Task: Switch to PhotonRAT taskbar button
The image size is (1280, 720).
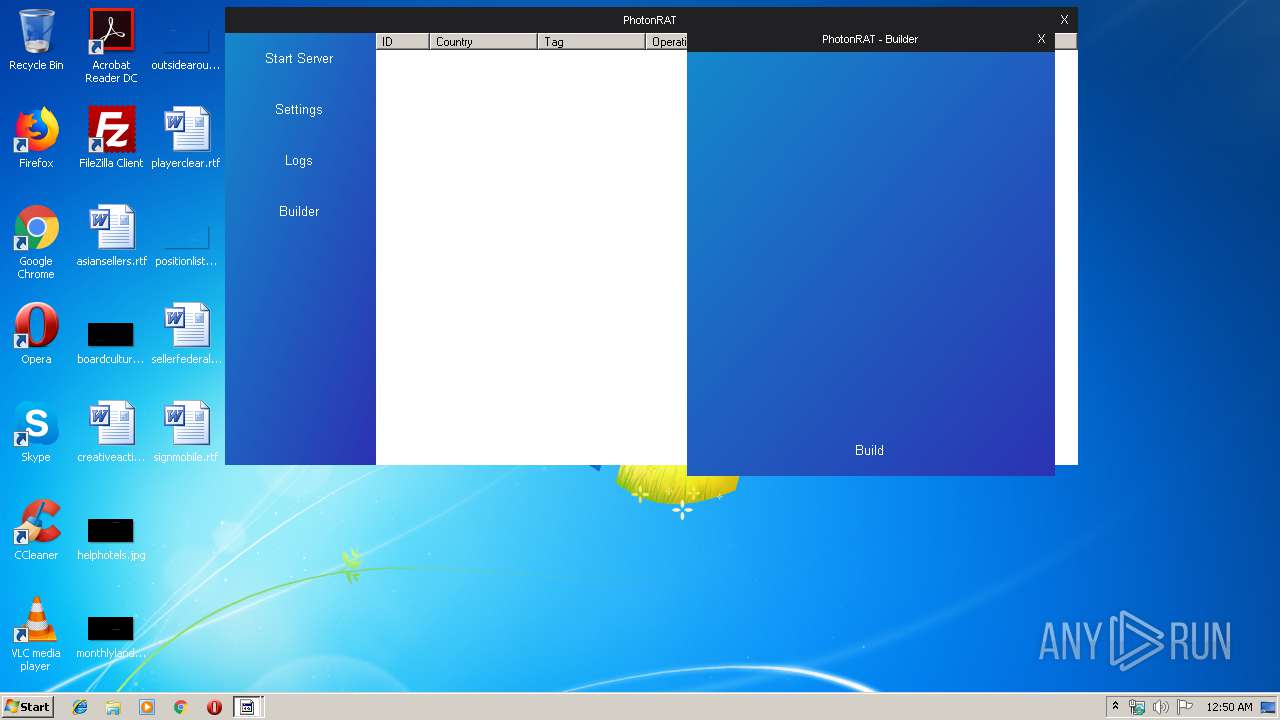Action: [247, 707]
